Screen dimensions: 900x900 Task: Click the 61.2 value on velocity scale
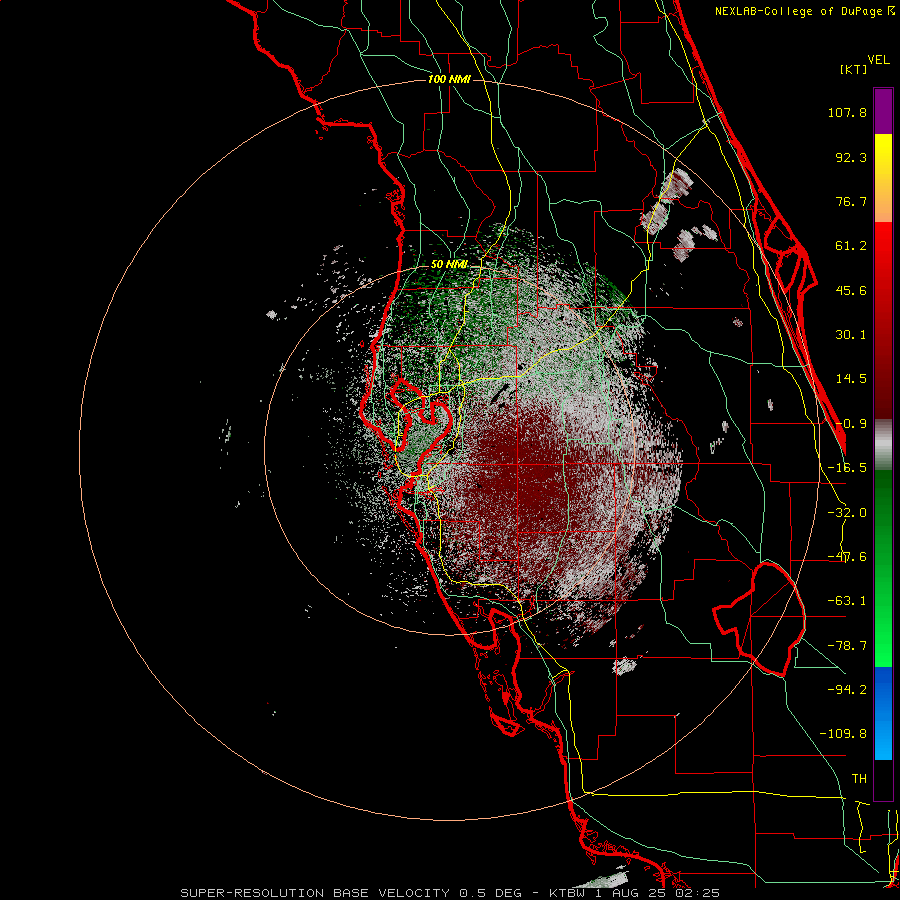pyautogui.click(x=851, y=246)
